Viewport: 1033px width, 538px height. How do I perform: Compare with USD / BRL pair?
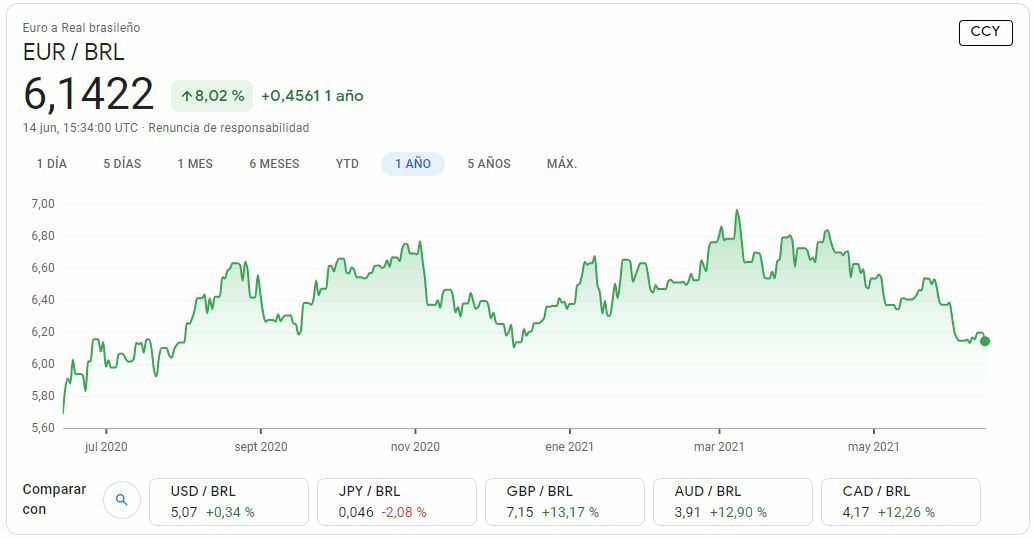pos(228,501)
